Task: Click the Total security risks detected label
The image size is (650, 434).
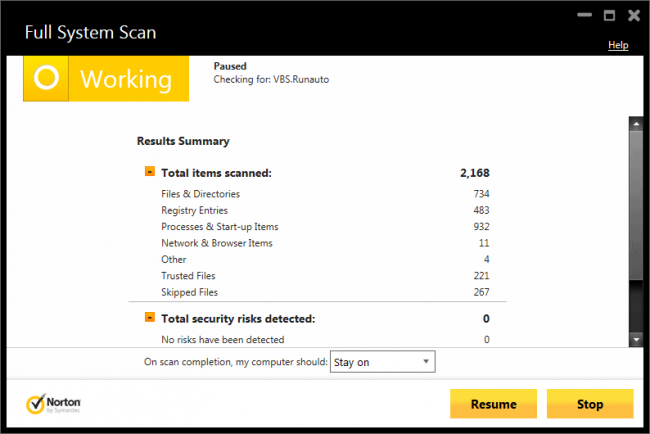Action: click(238, 319)
